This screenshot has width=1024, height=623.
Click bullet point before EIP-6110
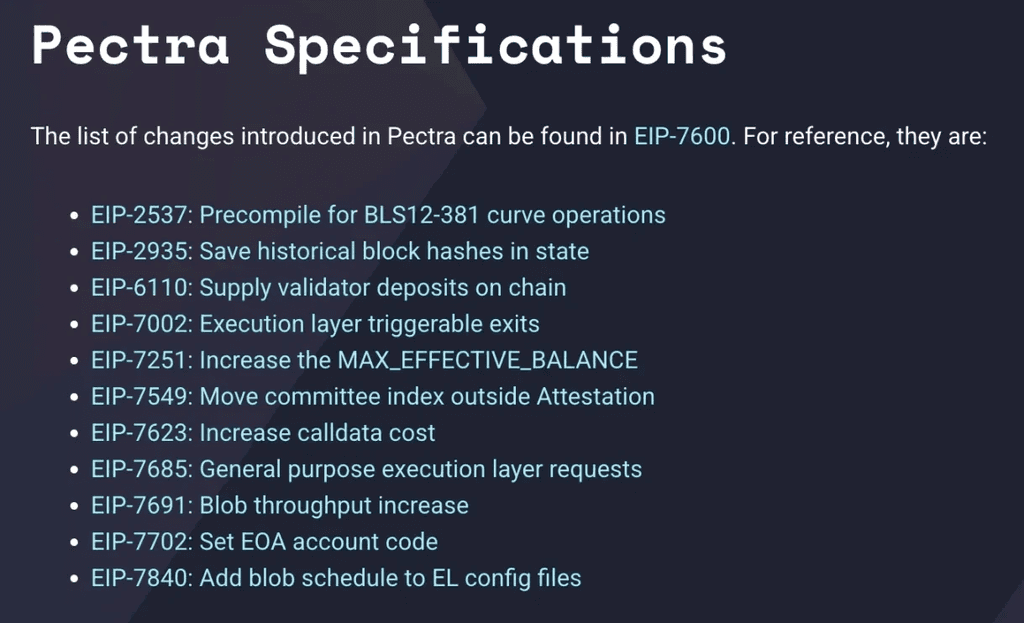tap(74, 288)
